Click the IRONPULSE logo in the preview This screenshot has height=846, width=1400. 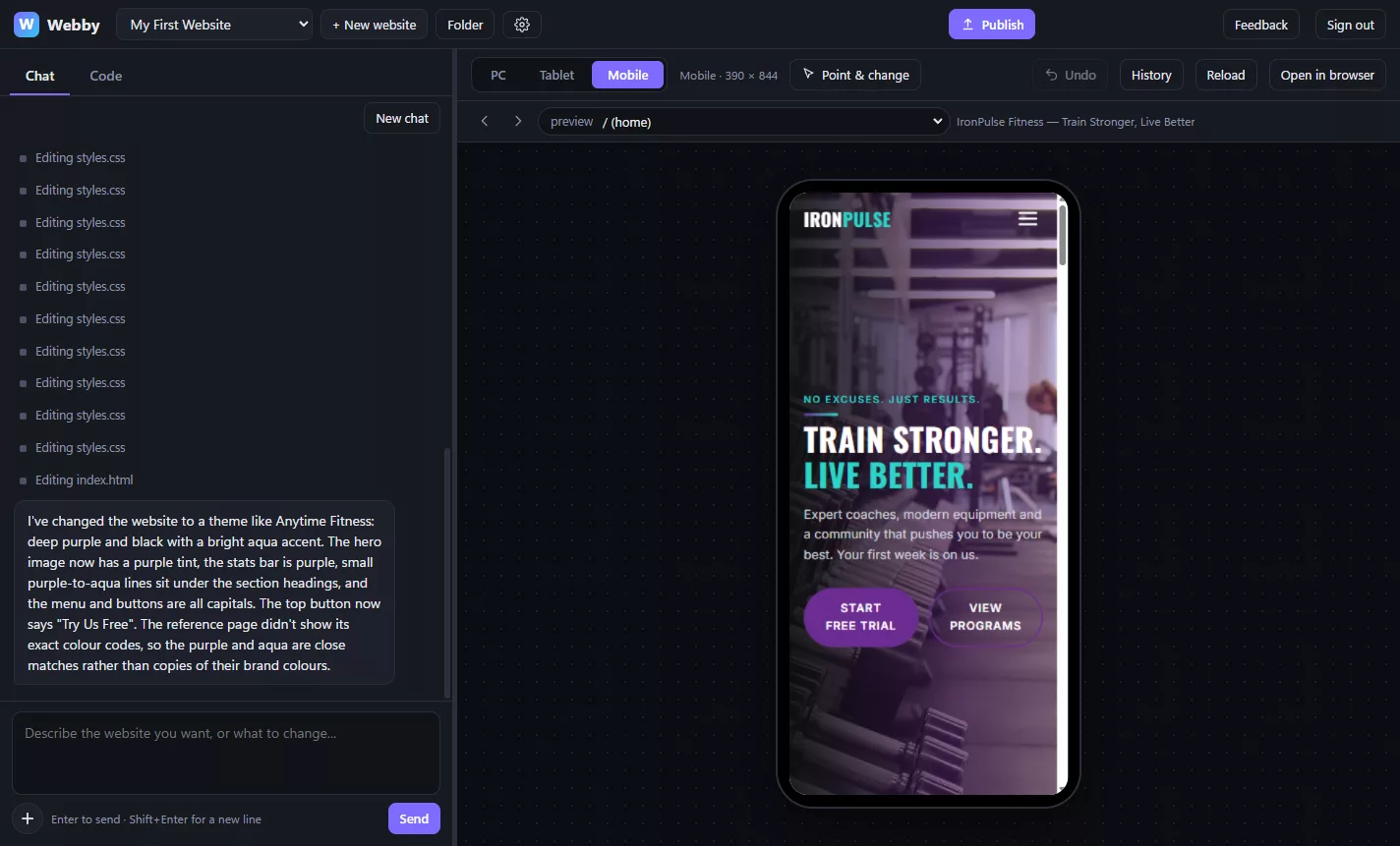click(x=846, y=220)
